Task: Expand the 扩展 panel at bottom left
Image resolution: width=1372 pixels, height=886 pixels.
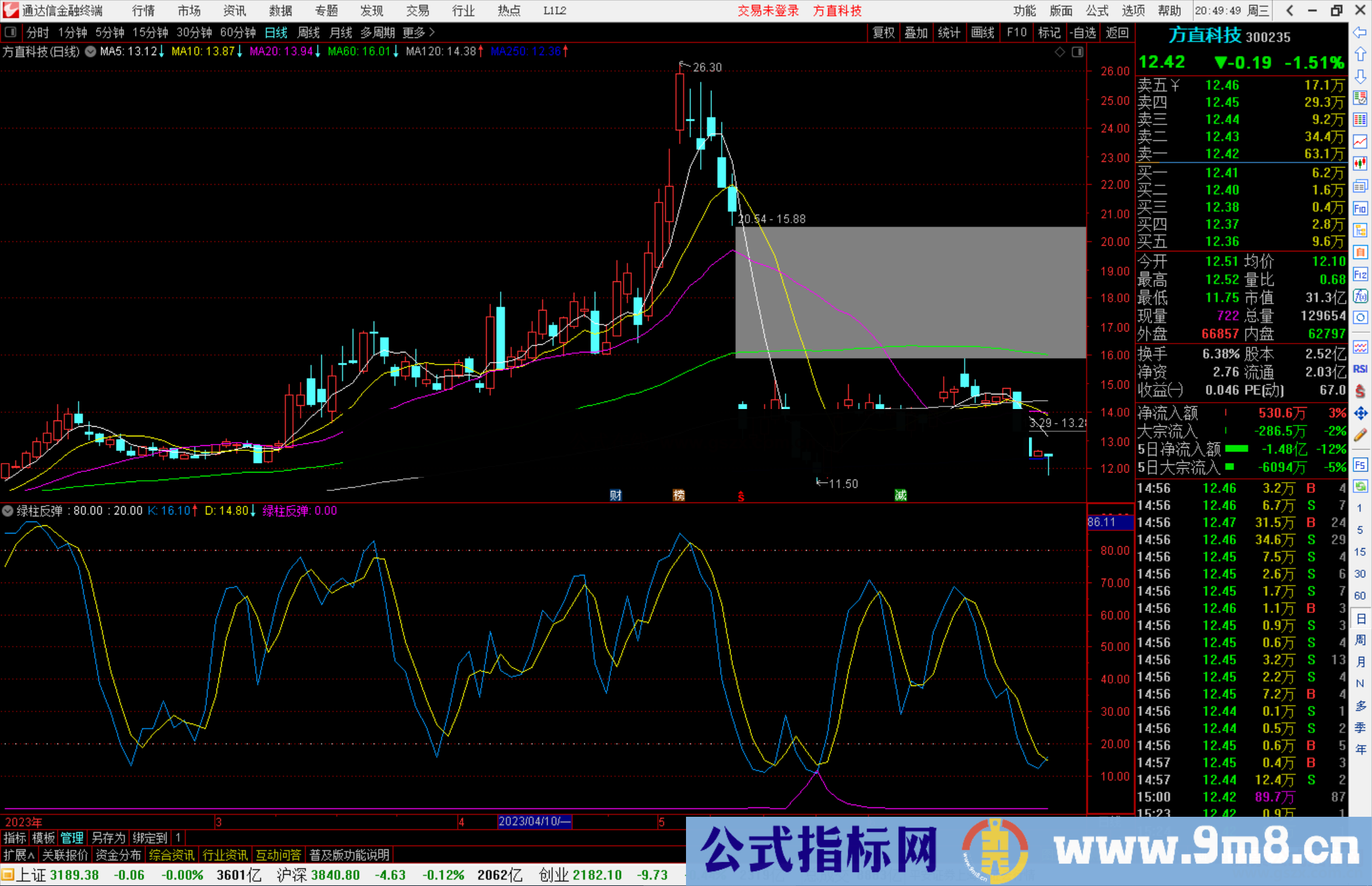Action: point(17,854)
